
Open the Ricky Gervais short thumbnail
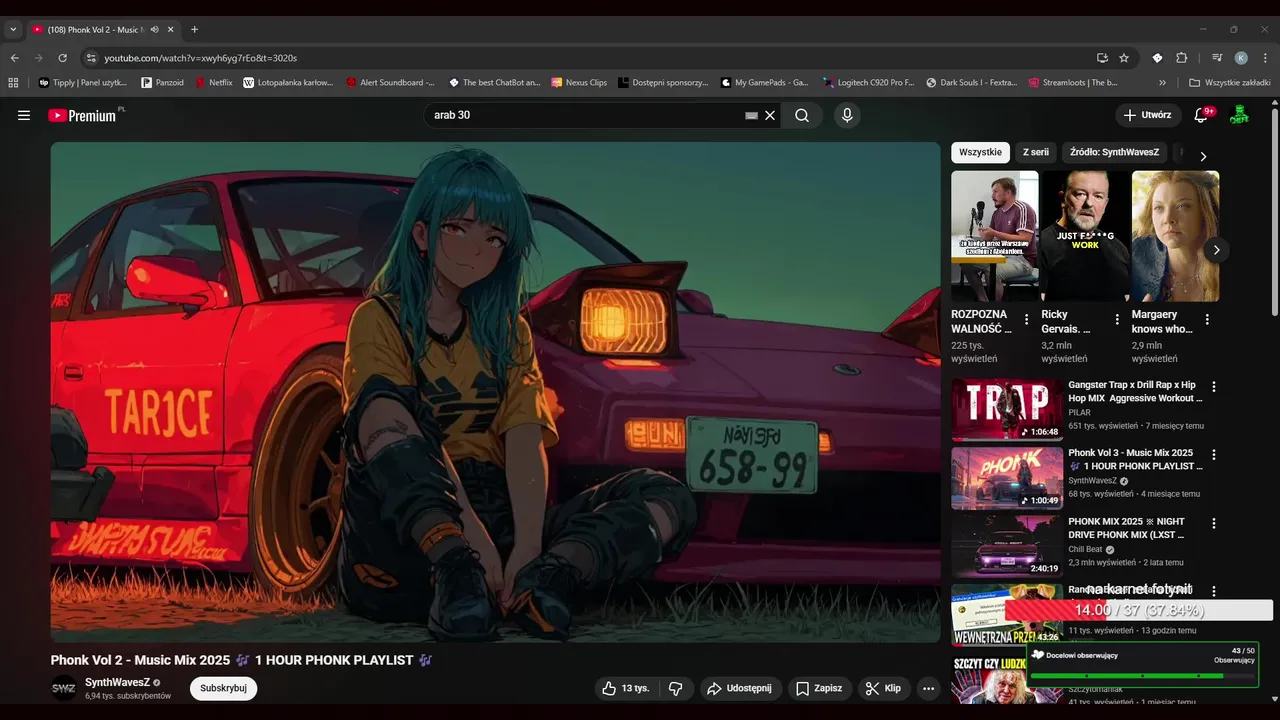1085,236
